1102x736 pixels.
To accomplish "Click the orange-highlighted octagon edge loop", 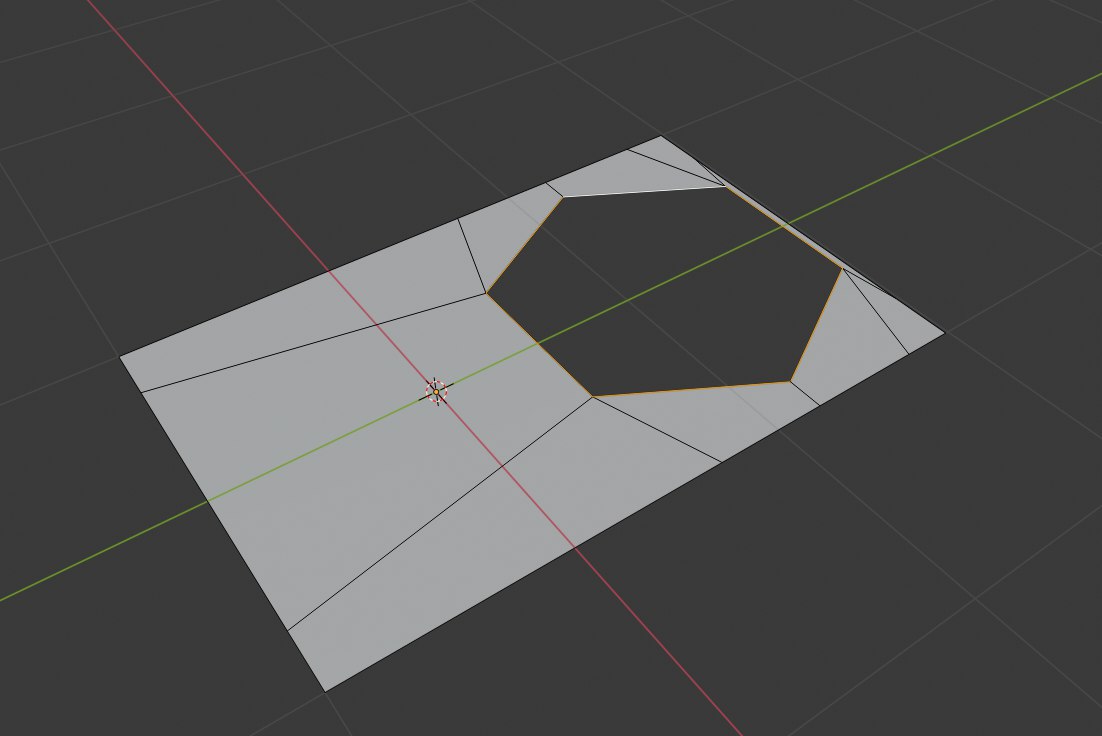I will coord(664,292).
